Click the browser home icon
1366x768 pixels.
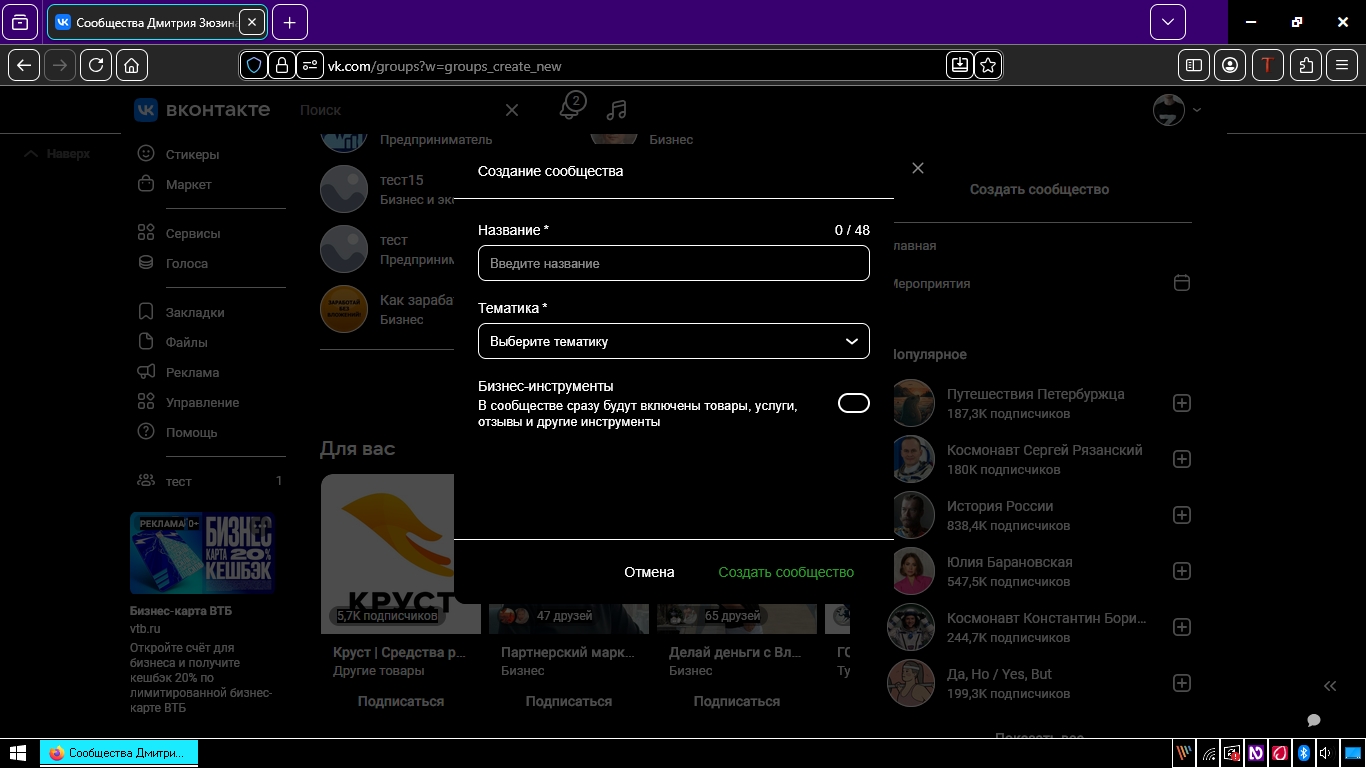pos(132,65)
